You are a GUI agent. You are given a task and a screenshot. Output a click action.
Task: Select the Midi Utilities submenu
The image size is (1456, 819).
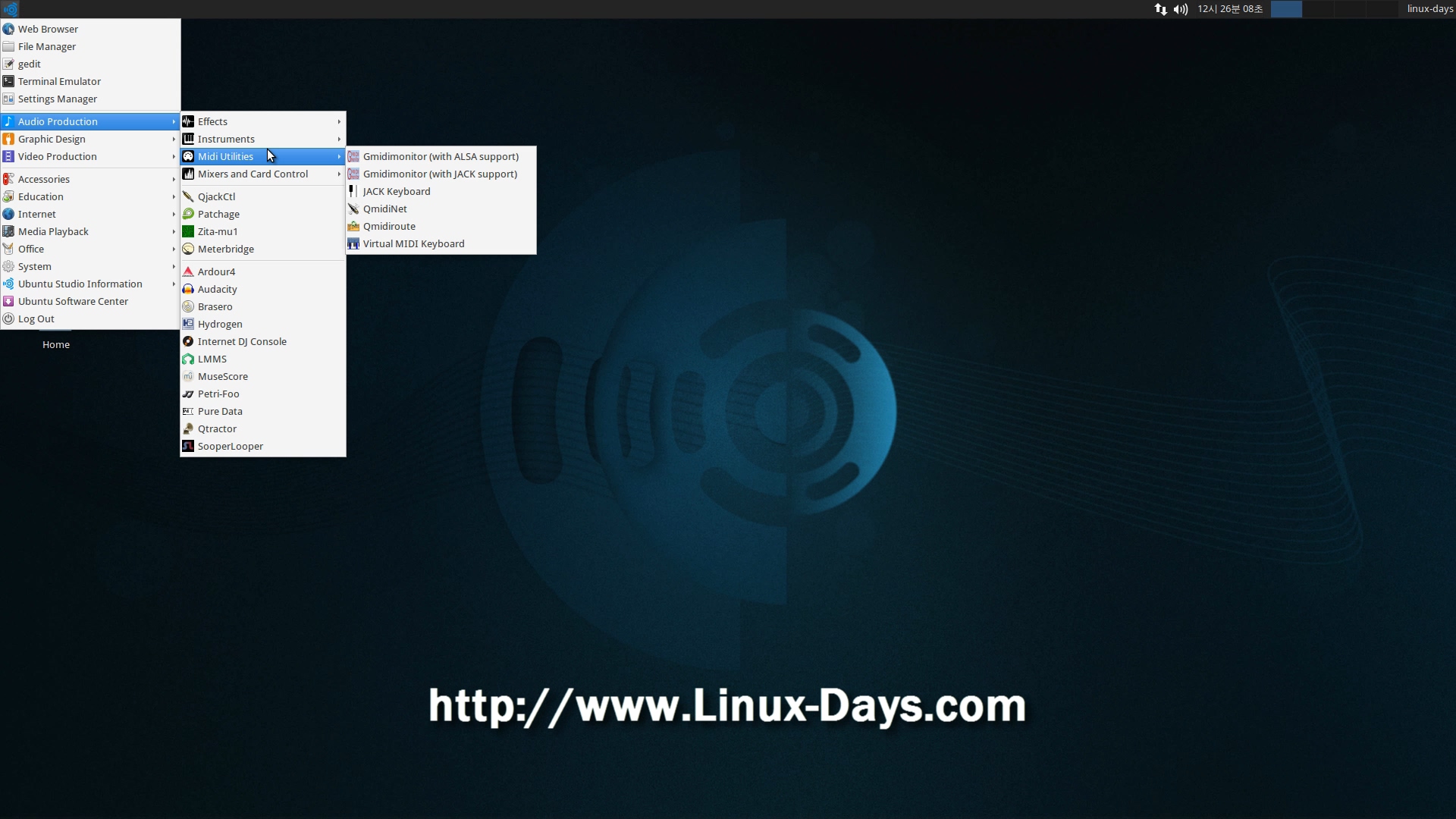pos(262,156)
